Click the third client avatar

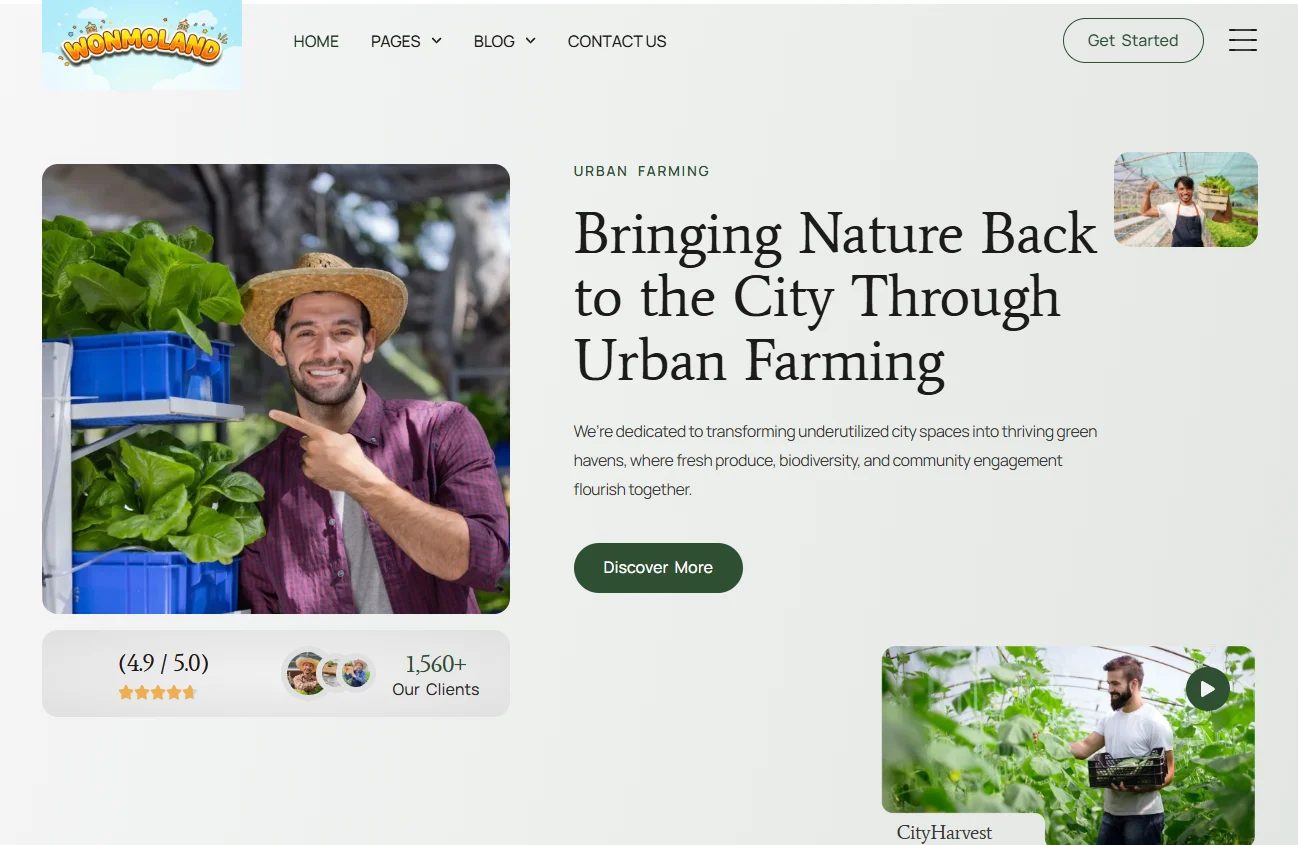point(357,673)
